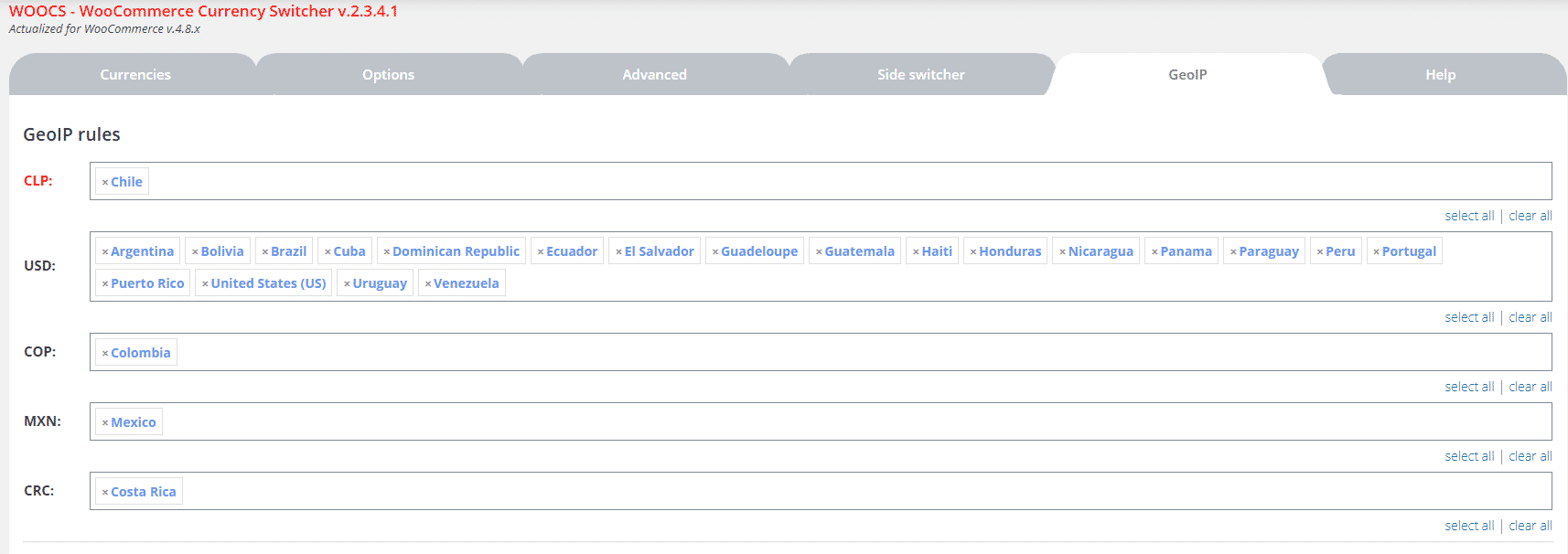Image resolution: width=1568 pixels, height=554 pixels.
Task: Open the Help tab
Action: tap(1440, 75)
